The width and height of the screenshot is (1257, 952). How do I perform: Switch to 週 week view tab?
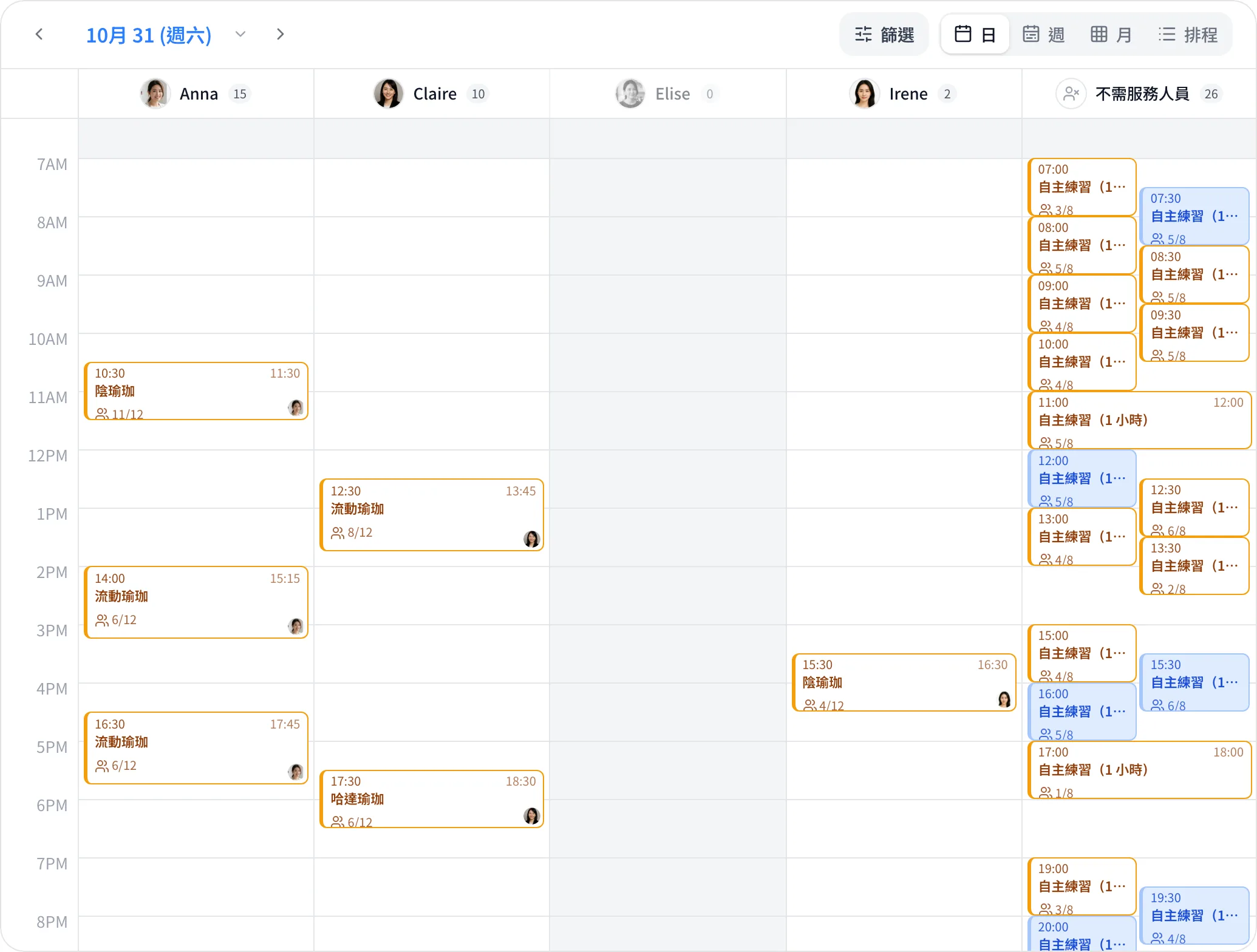(1044, 35)
